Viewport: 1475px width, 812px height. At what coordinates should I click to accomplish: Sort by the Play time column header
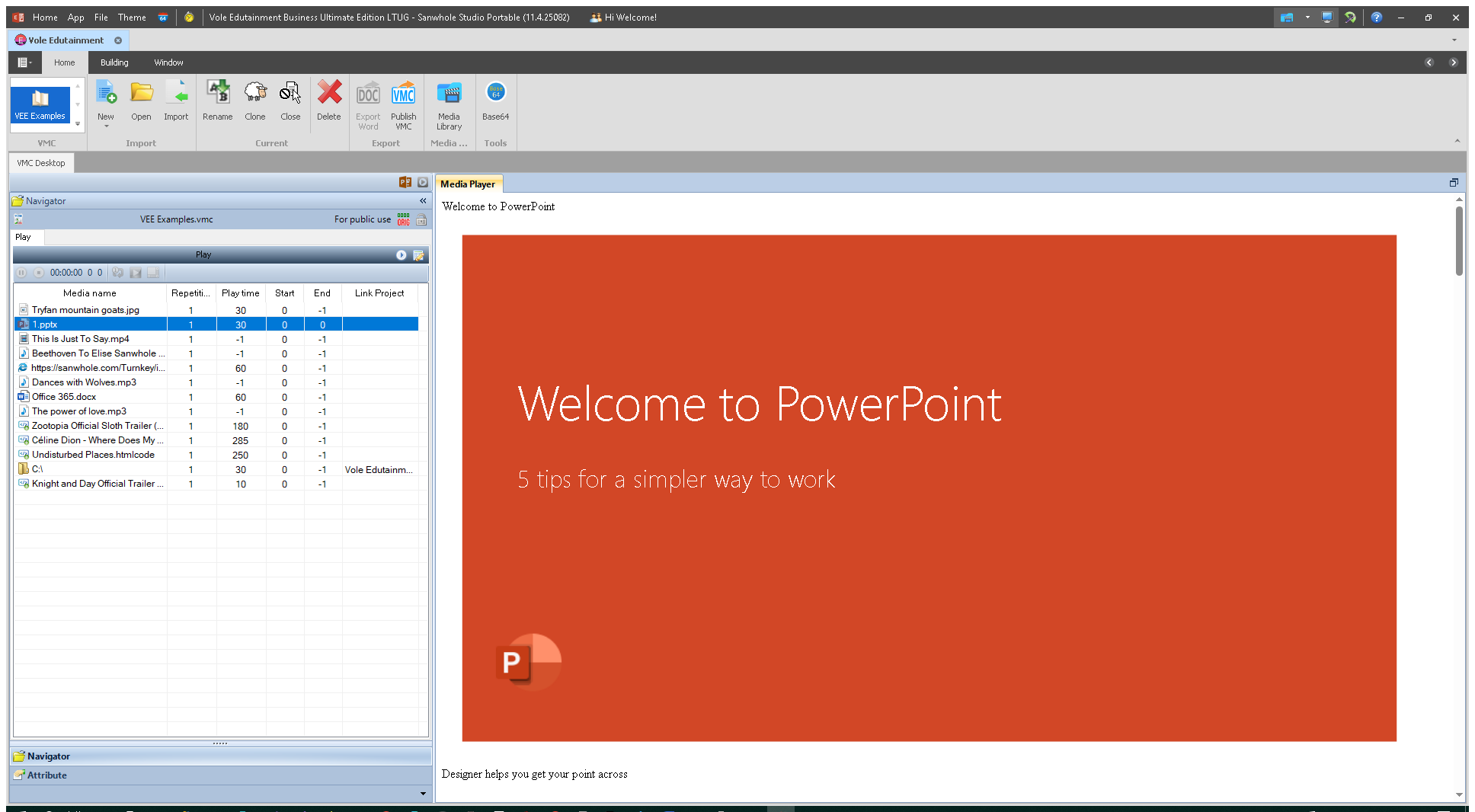pos(241,293)
